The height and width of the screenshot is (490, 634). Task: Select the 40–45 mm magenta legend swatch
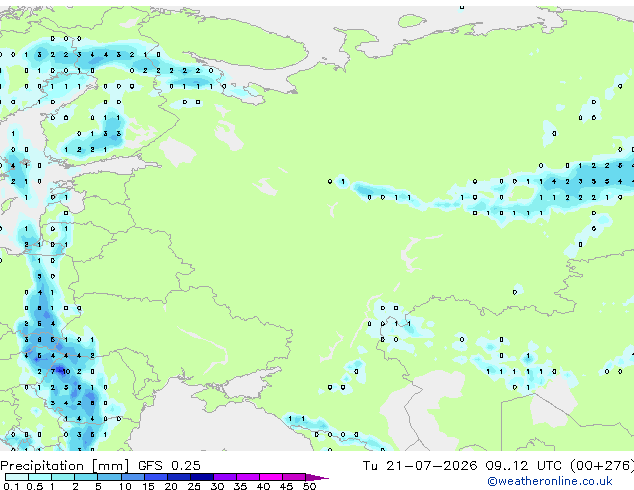click(x=271, y=477)
